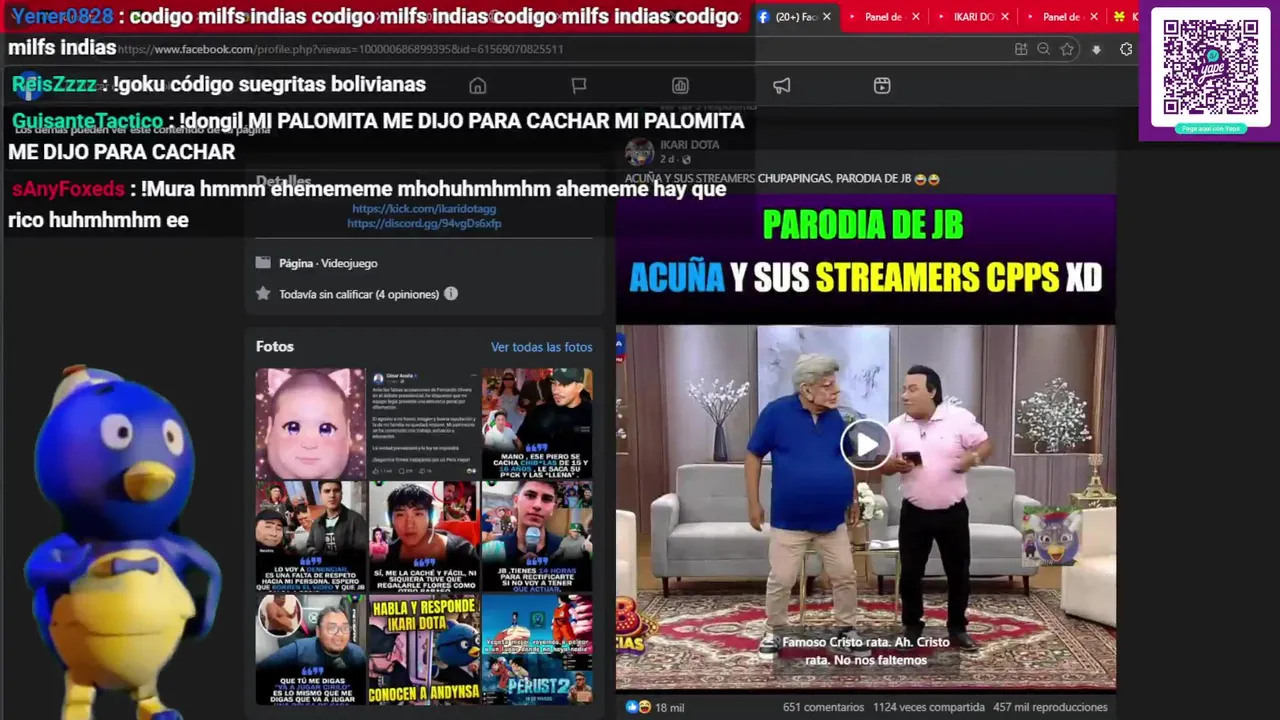
Task: Click the IKARI DOTA post avatar
Action: tap(639, 152)
